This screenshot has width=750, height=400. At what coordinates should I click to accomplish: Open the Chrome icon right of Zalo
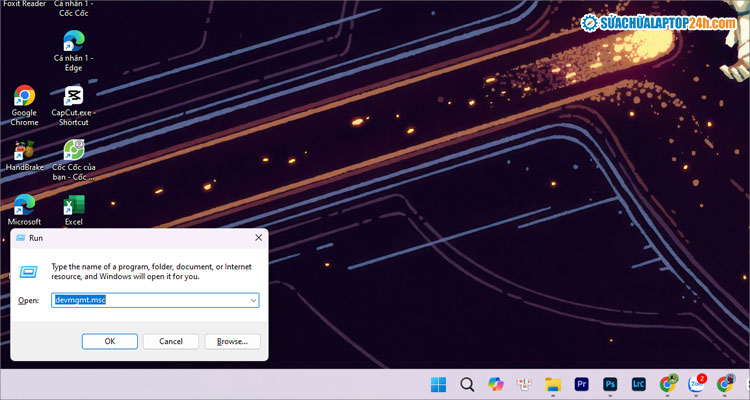pyautogui.click(x=726, y=383)
